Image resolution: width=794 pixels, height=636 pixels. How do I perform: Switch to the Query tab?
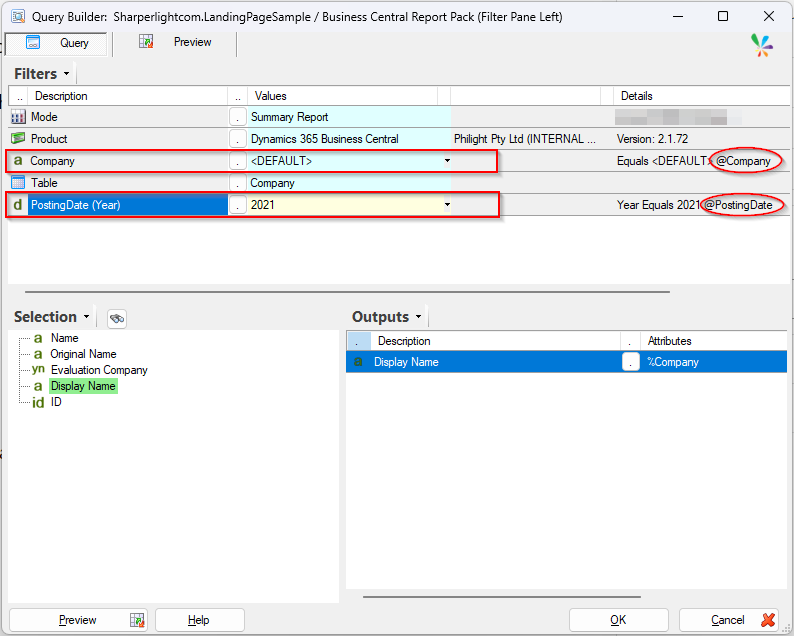coord(56,44)
